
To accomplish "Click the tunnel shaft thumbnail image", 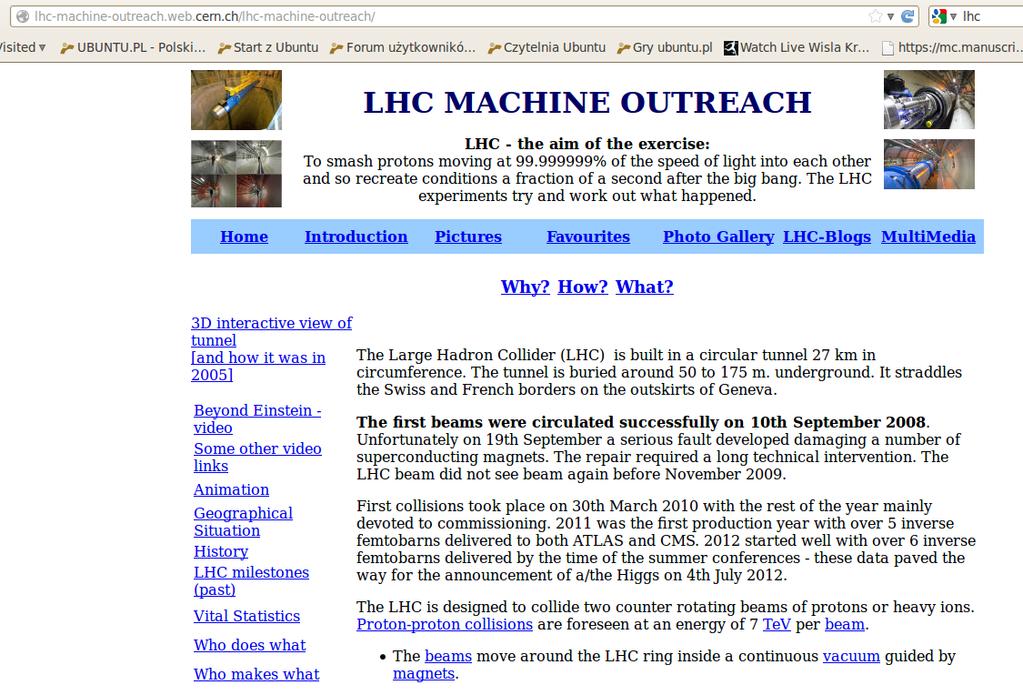I will 236,100.
